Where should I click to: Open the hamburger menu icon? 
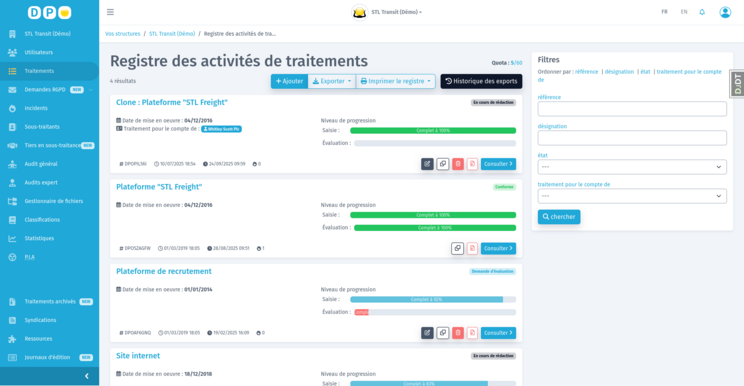(x=110, y=12)
